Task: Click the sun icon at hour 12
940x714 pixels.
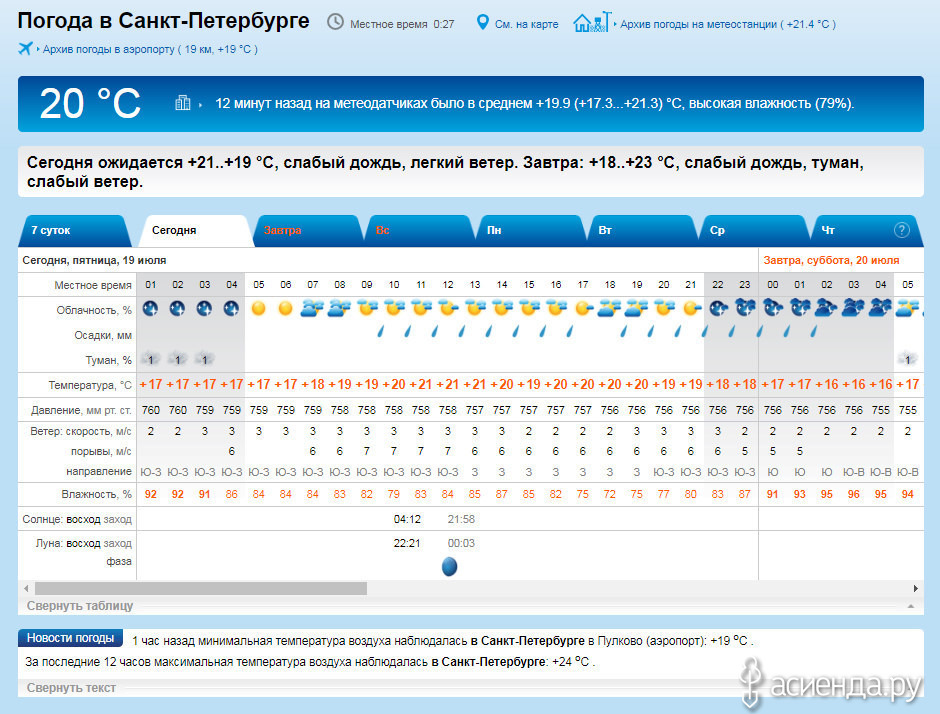Action: click(x=448, y=308)
